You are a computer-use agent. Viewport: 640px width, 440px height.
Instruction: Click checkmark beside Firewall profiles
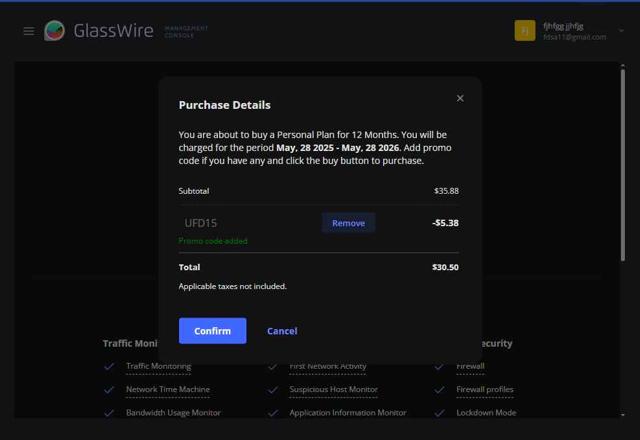coord(439,390)
